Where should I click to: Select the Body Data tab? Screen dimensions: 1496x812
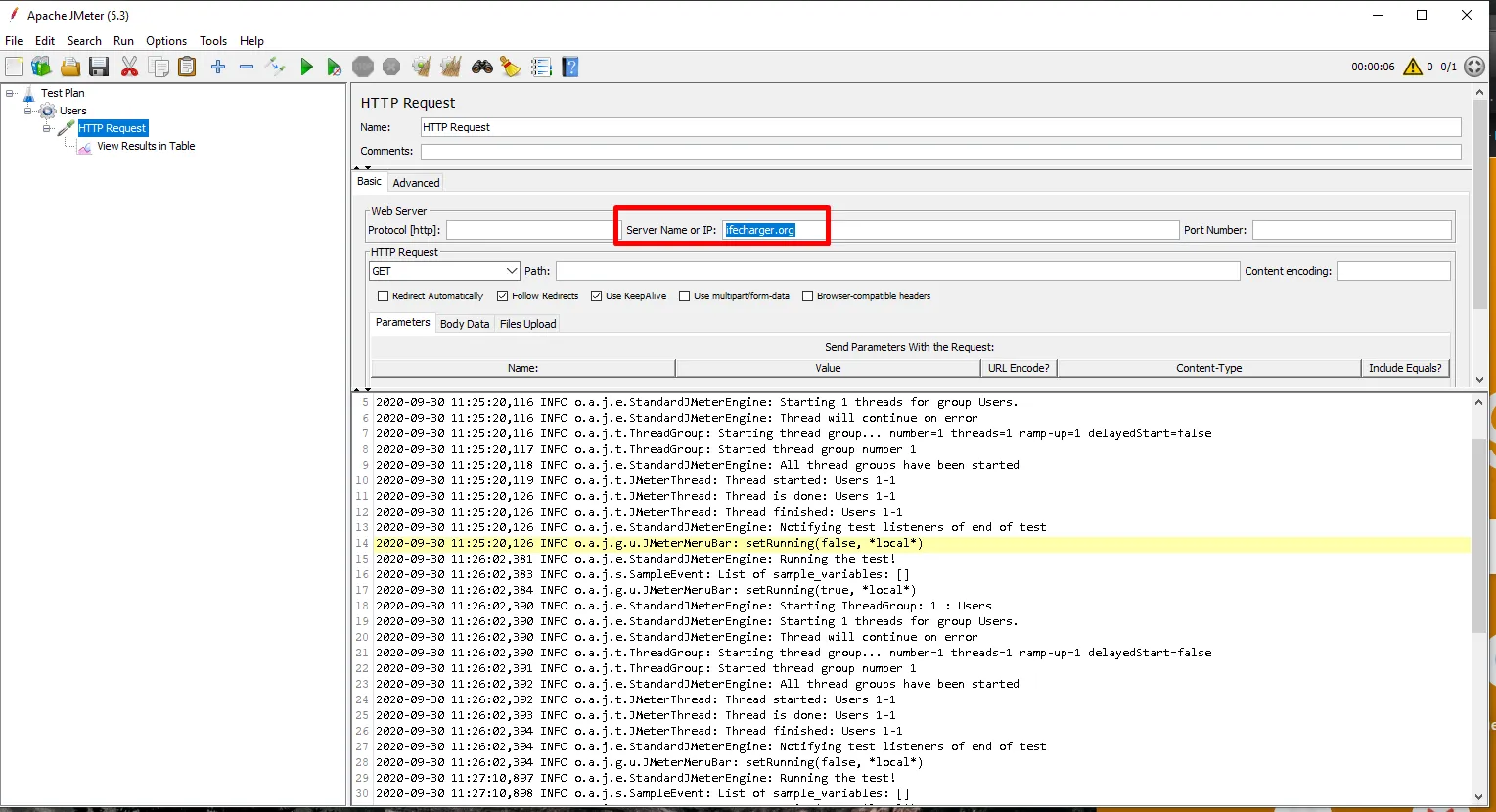(x=465, y=324)
